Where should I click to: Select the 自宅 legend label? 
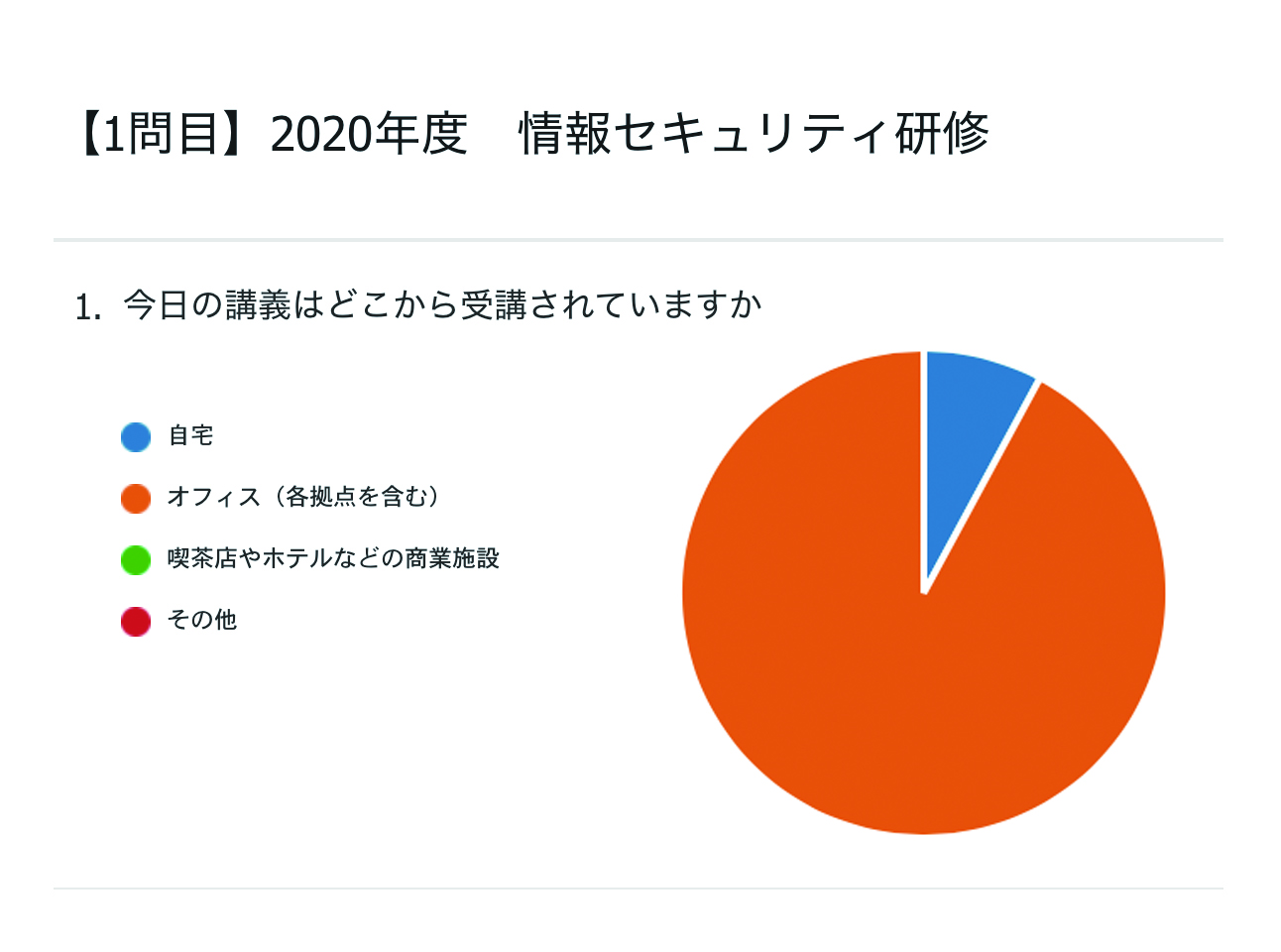click(190, 435)
